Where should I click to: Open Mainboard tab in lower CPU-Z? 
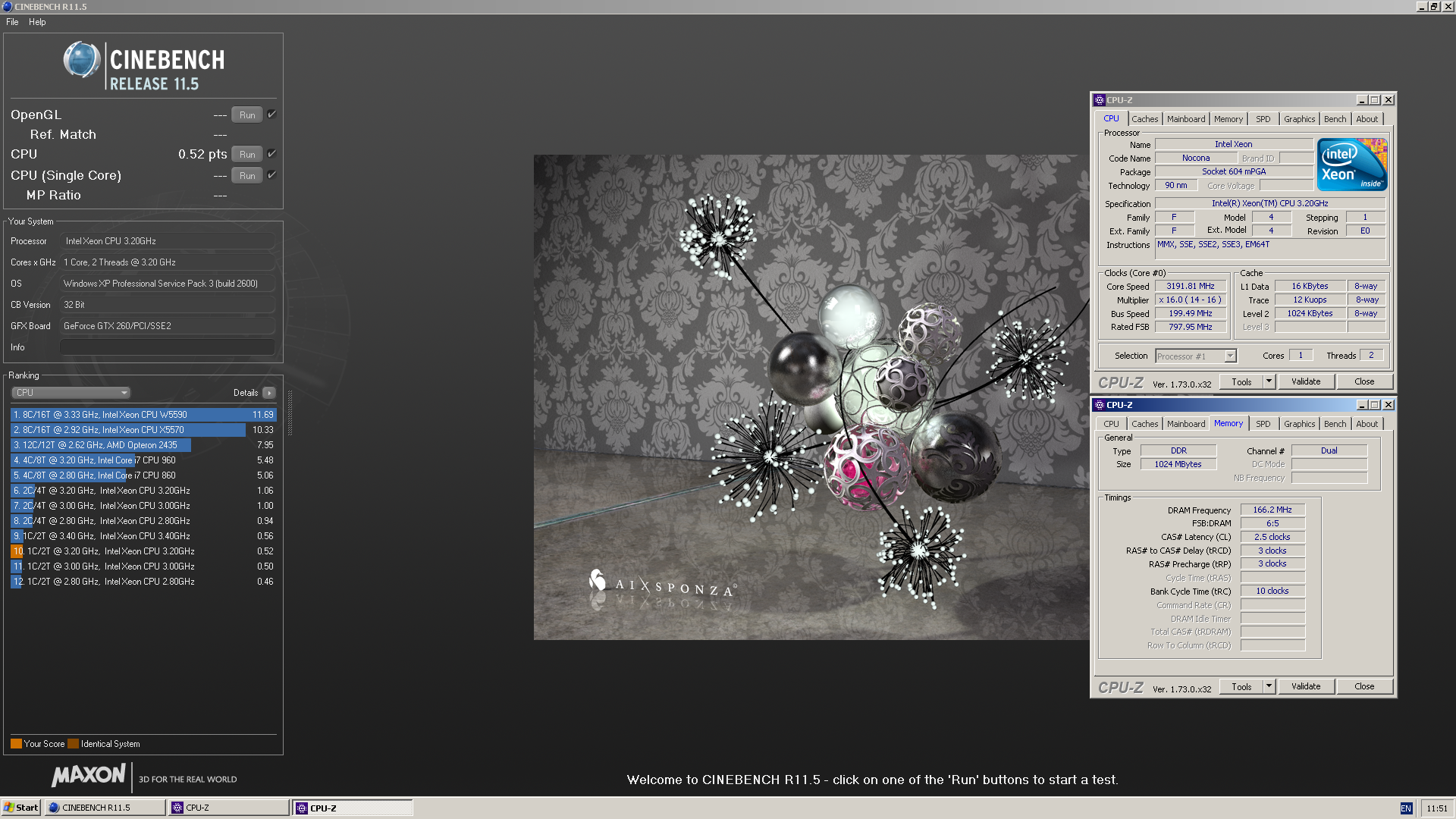click(x=1186, y=424)
